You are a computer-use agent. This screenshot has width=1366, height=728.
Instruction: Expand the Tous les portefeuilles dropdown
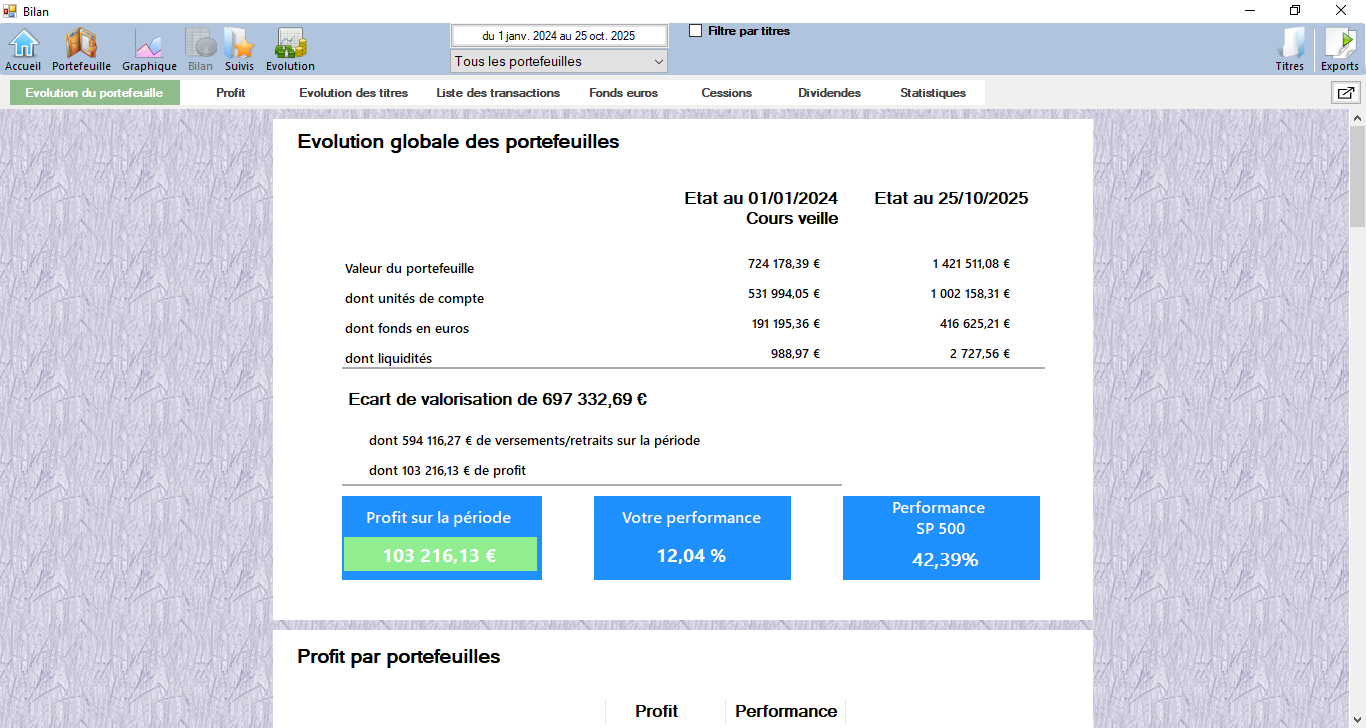559,62
